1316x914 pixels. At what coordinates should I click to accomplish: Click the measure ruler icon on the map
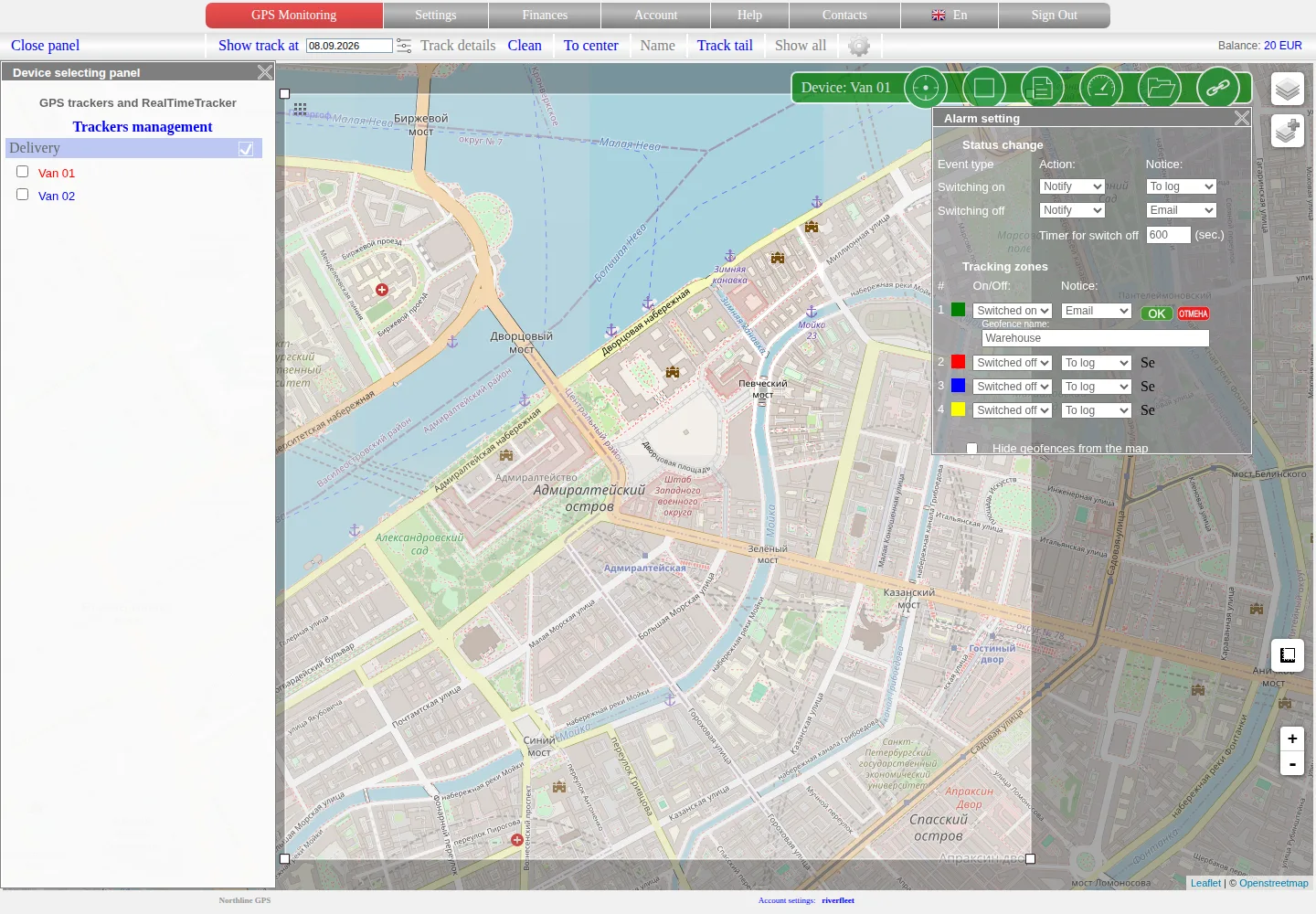click(x=1288, y=655)
